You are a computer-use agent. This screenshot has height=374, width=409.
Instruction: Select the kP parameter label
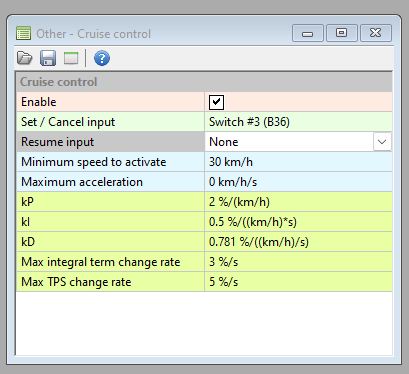(110, 202)
